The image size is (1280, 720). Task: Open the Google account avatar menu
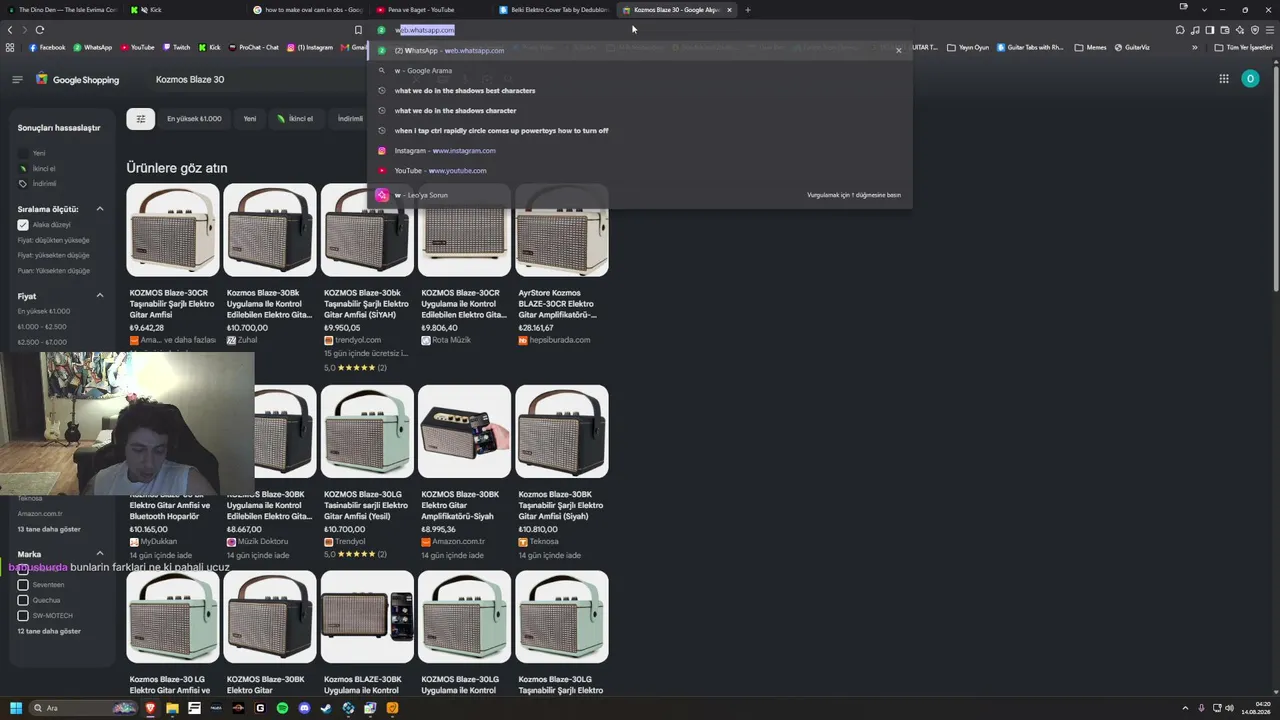point(1250,79)
